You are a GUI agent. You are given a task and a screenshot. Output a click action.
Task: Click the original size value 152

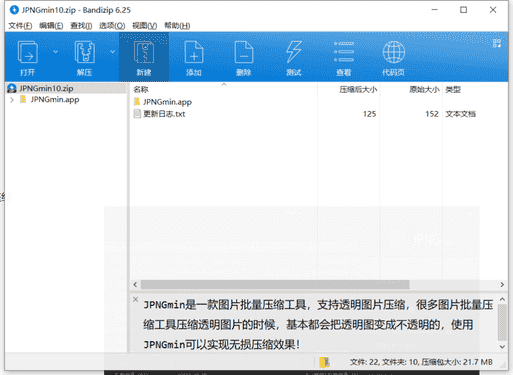432,114
